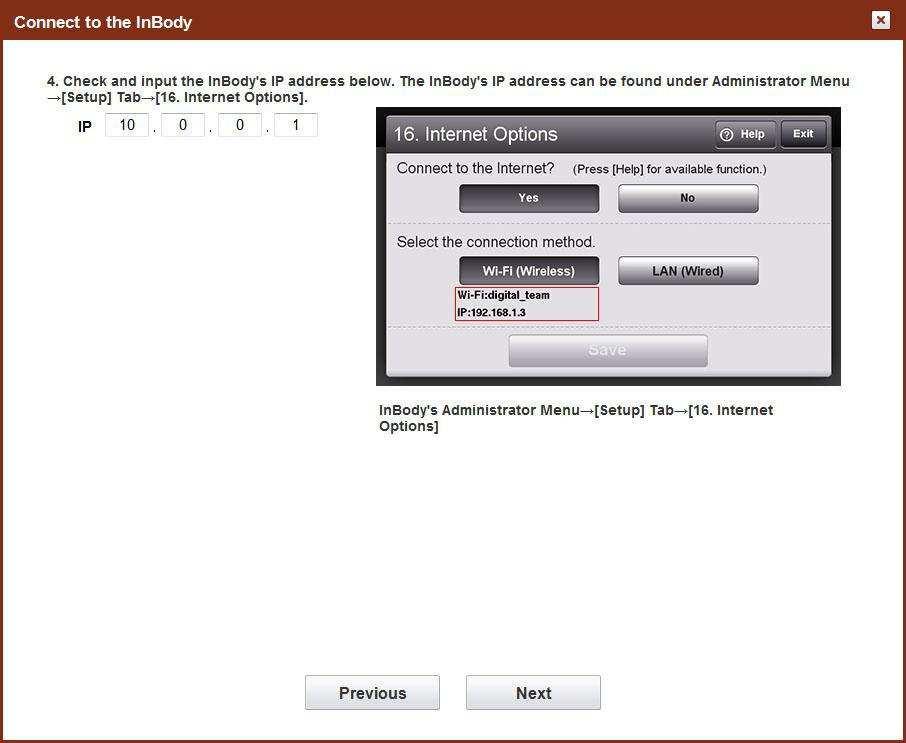Select Wi-Fi (Wireless) connection method
The height and width of the screenshot is (743, 906).
(529, 271)
